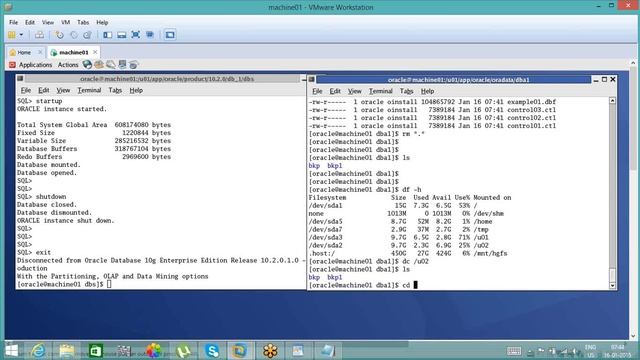
Task: Click the third launcher icon in GNOME panel after email
Action: coord(111,64)
